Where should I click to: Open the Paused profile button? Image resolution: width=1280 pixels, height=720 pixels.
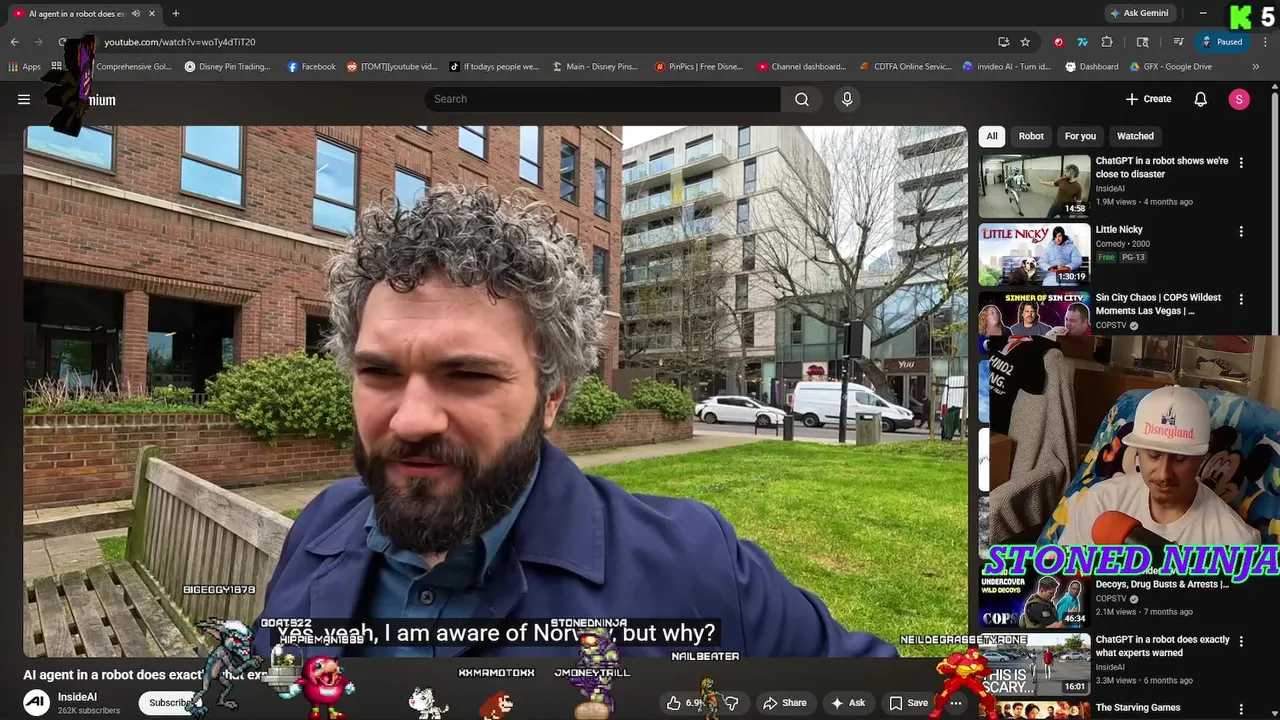(1223, 42)
